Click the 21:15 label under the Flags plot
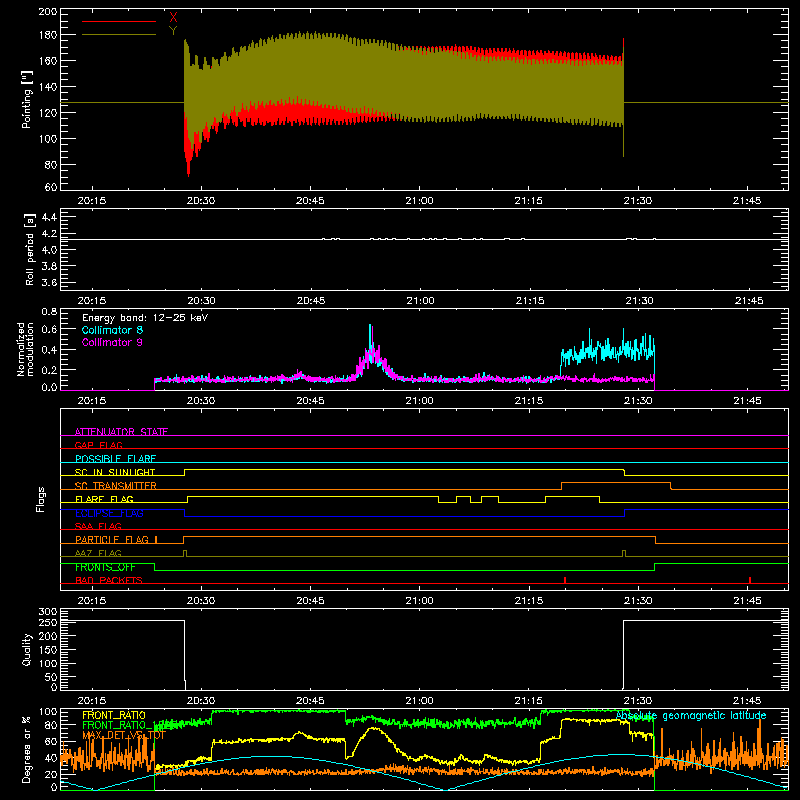The width and height of the screenshot is (800, 800). pos(529,601)
